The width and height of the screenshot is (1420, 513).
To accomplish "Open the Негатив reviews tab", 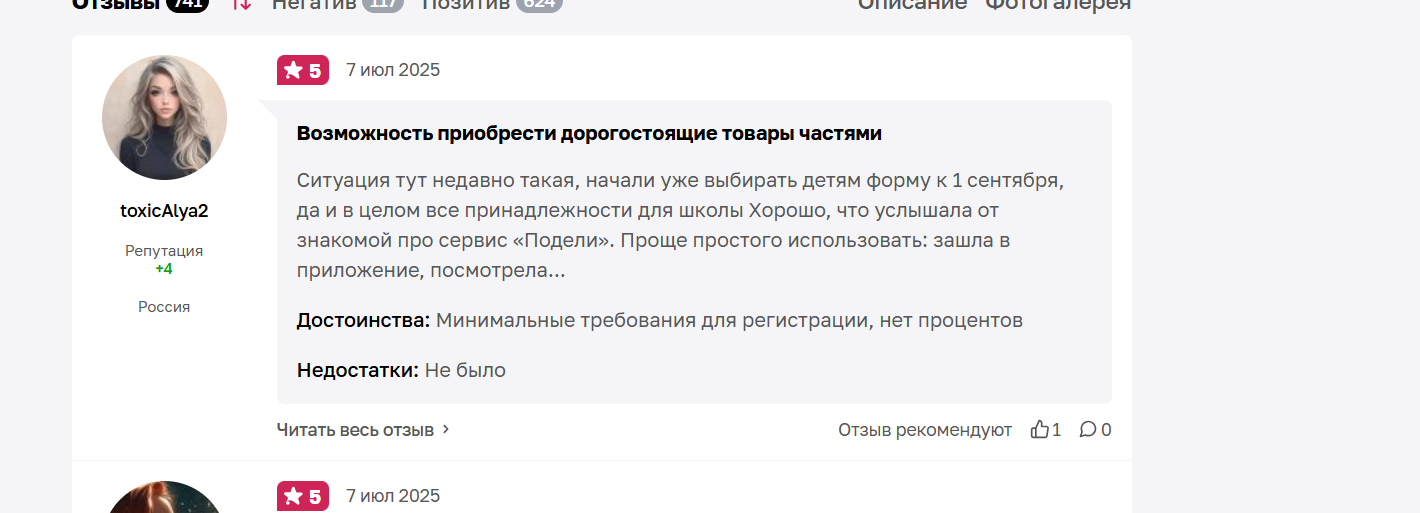I will (x=314, y=4).
